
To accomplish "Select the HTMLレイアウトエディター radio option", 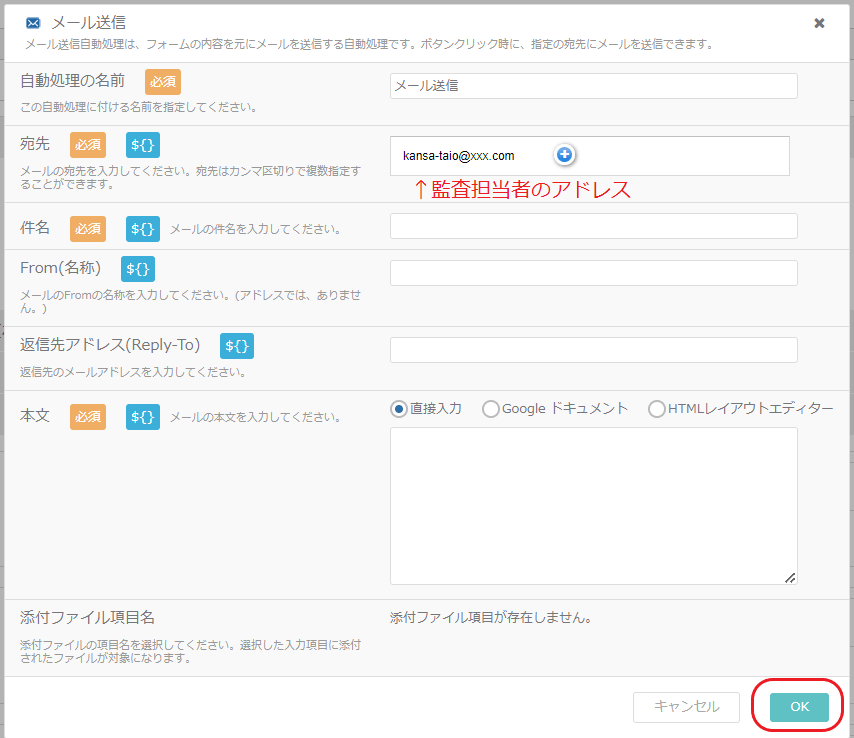I will click(657, 409).
